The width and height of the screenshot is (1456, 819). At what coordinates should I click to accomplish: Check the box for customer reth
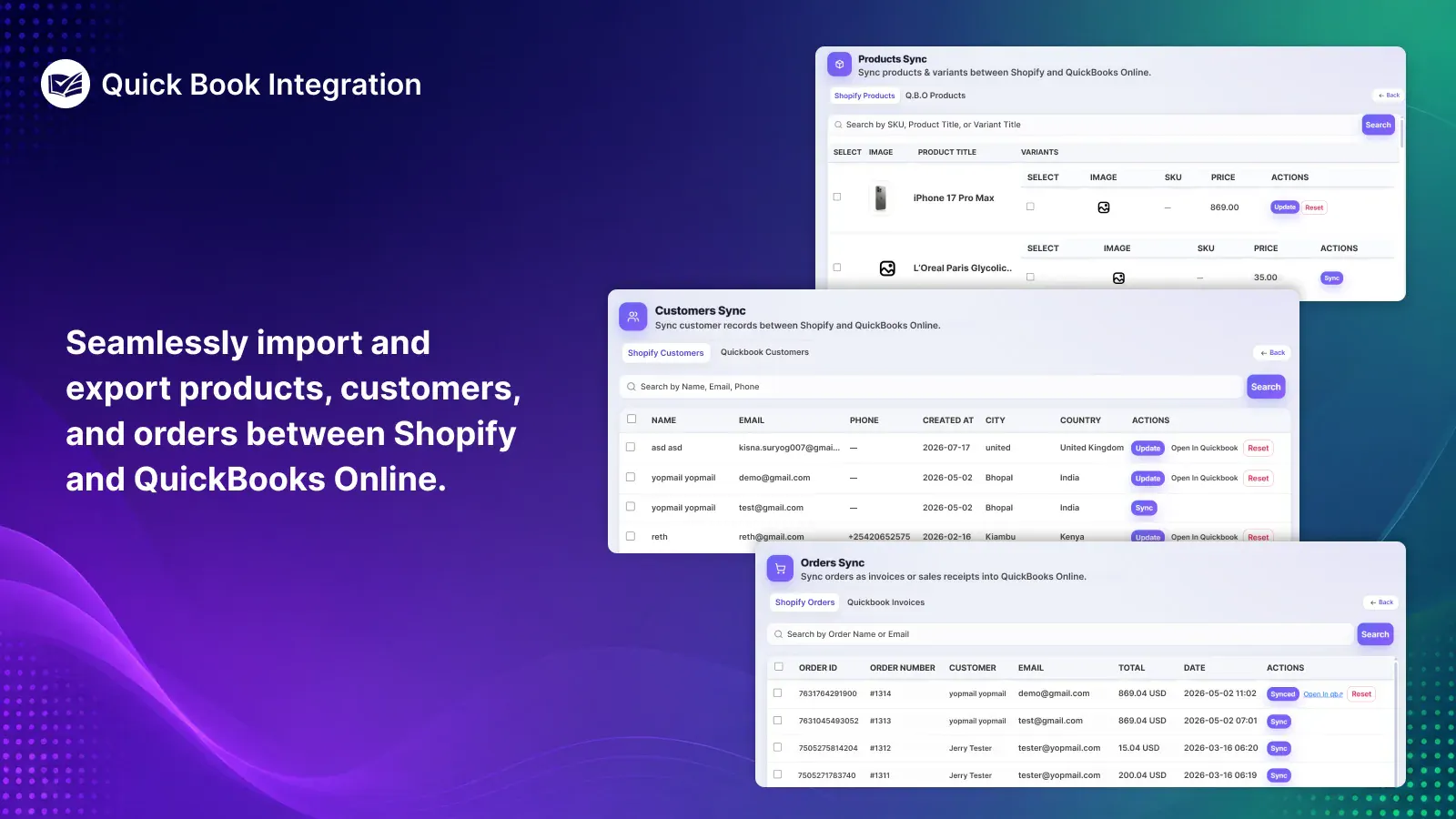[x=631, y=536]
